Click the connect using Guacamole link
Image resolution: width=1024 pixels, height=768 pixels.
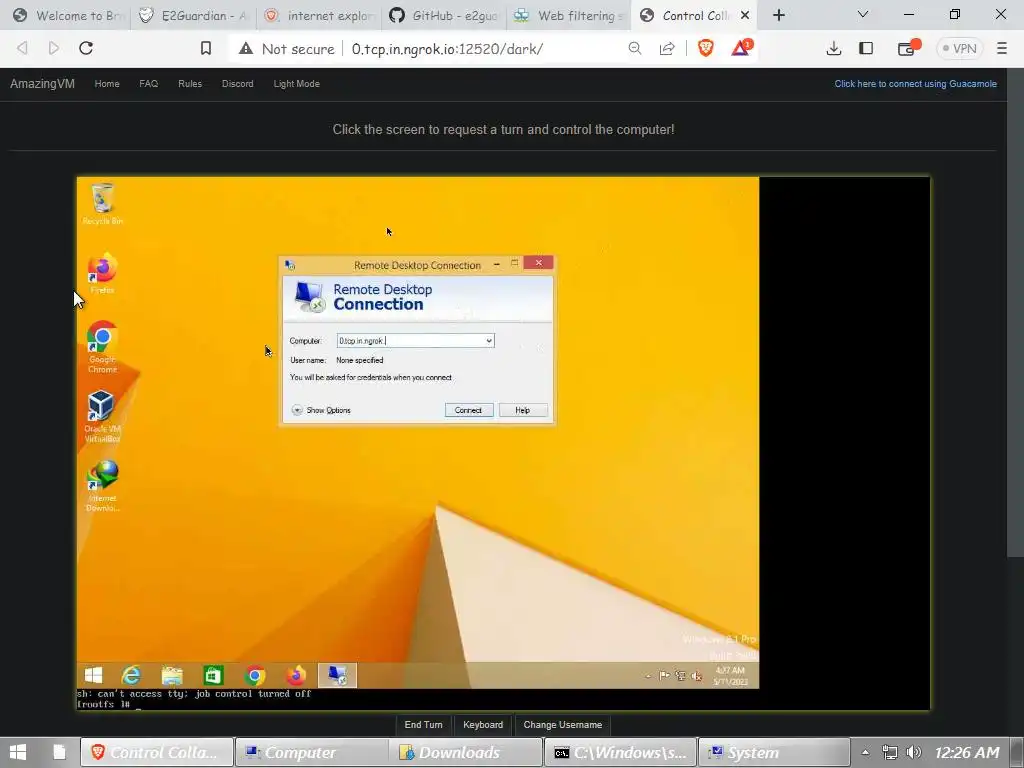[x=916, y=84]
